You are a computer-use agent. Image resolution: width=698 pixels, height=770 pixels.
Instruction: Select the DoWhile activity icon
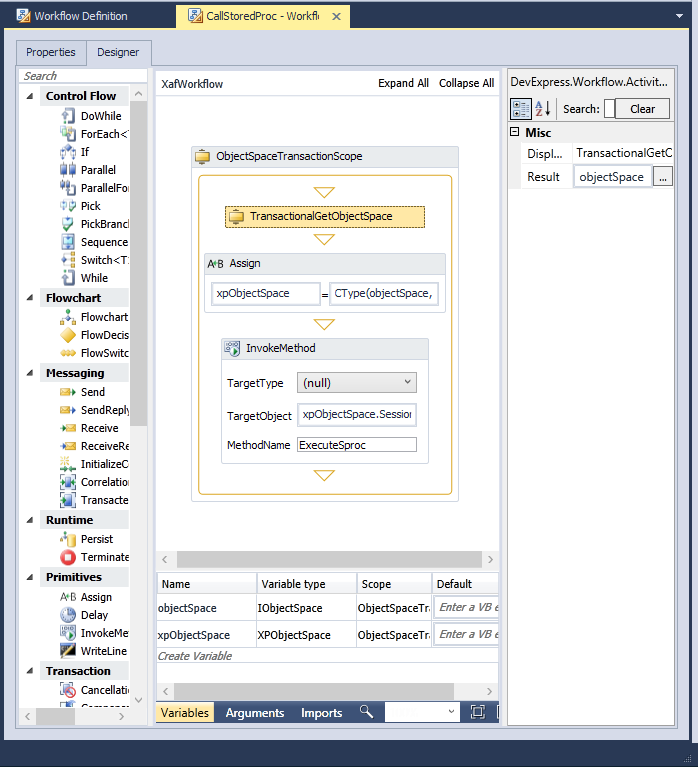[68, 116]
